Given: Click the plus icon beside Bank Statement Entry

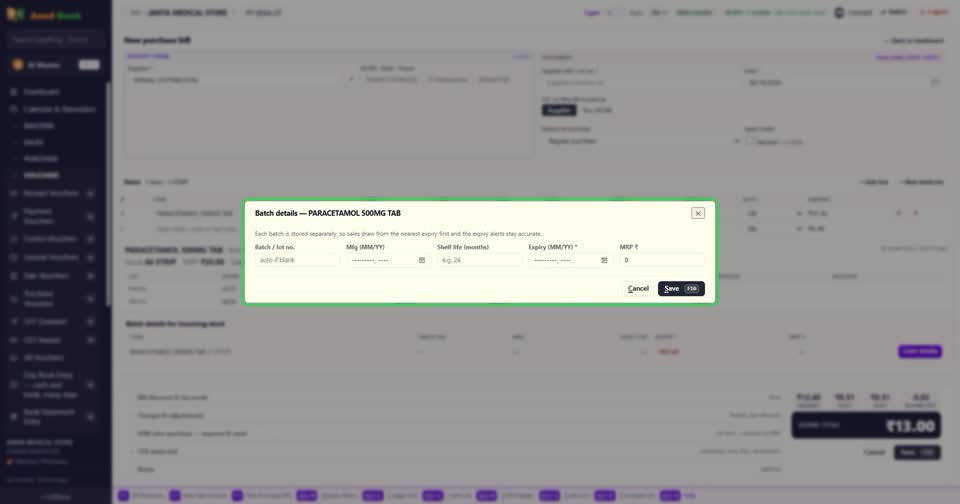Looking at the screenshot, I should pyautogui.click(x=91, y=416).
